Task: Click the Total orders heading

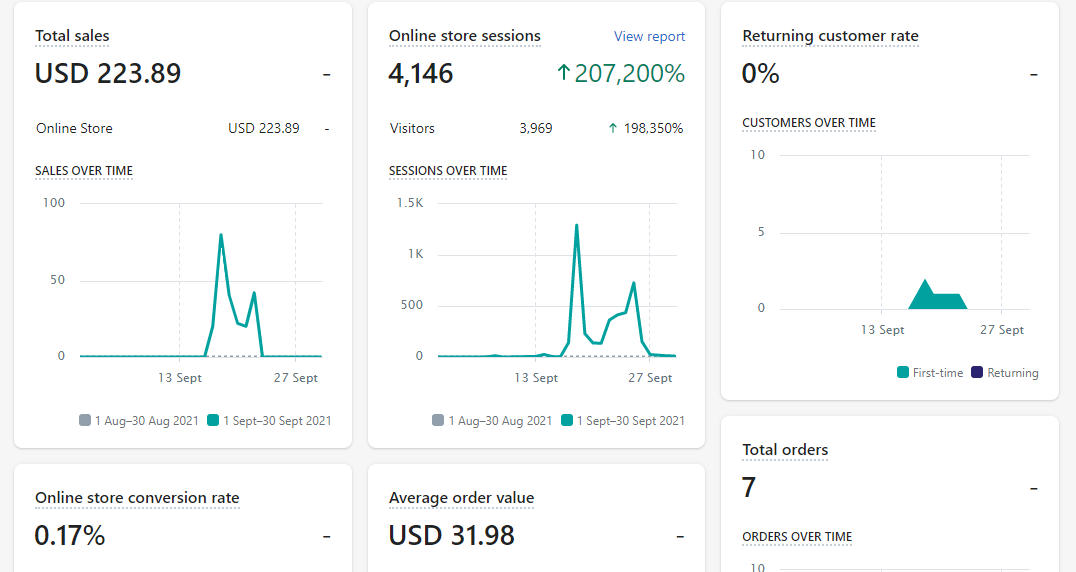Action: (x=785, y=450)
